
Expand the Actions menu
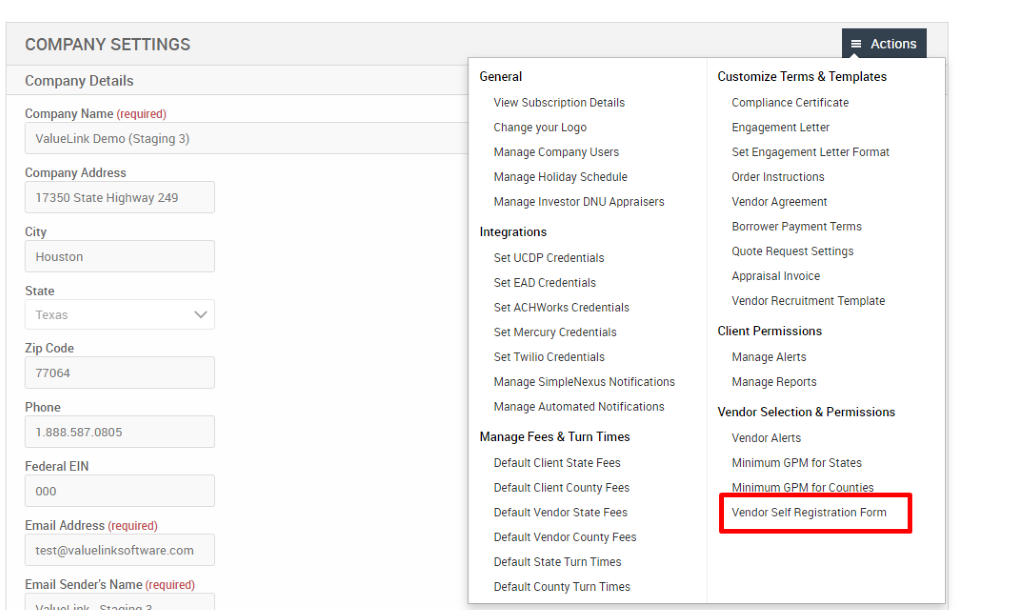pos(884,43)
